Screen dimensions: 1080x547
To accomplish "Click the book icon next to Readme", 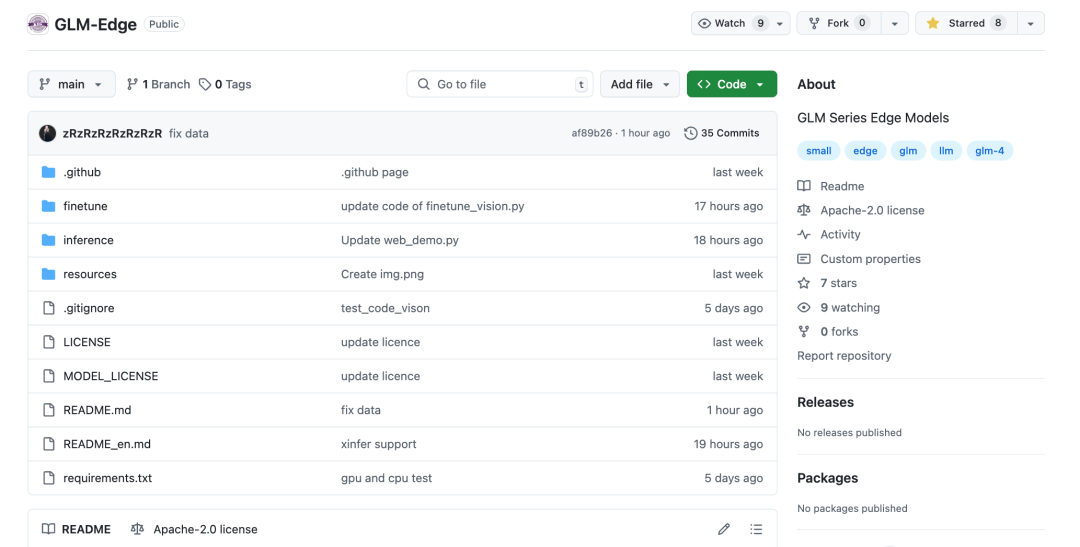I will (804, 186).
